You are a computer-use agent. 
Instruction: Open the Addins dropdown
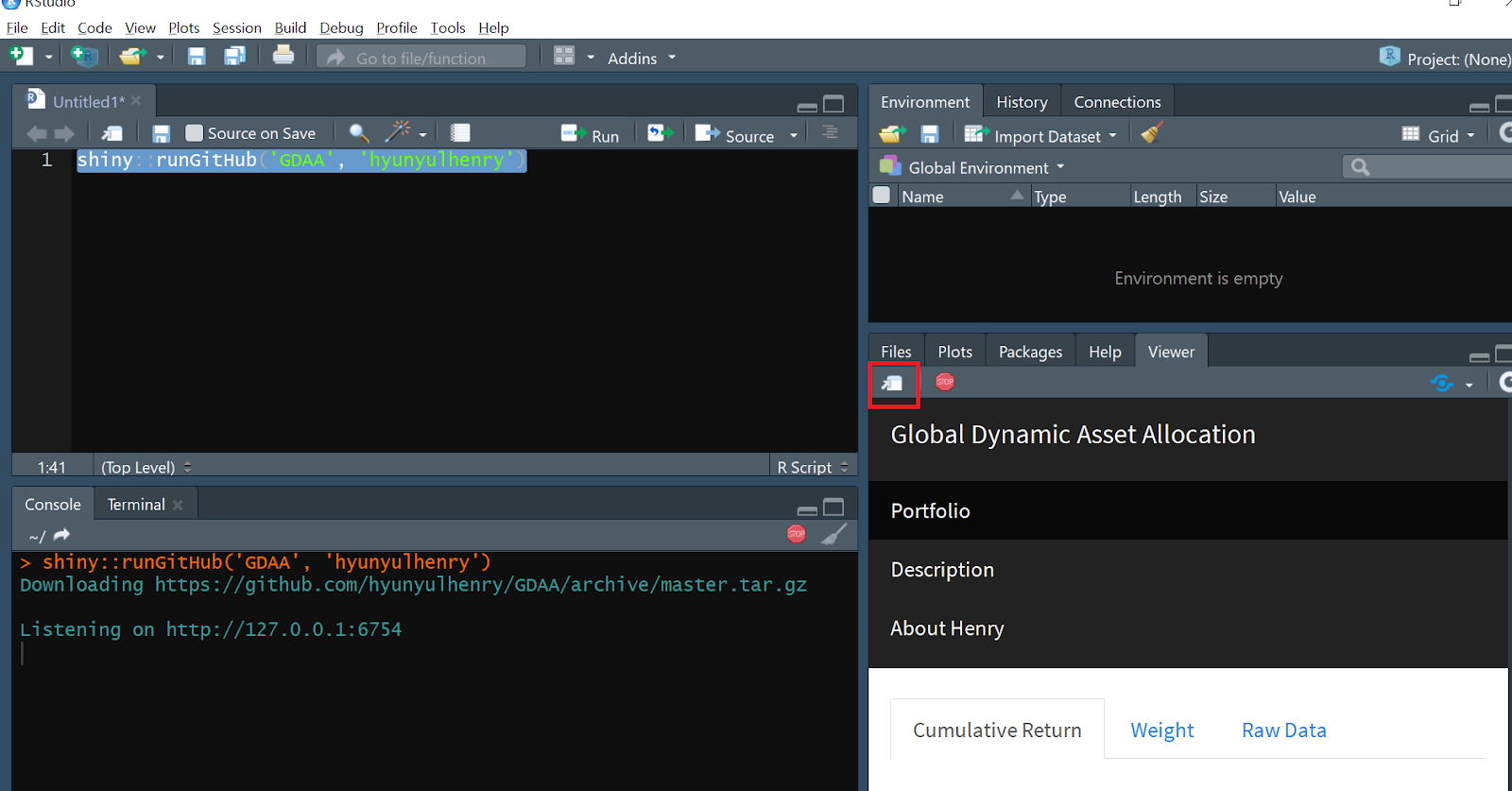click(x=642, y=58)
